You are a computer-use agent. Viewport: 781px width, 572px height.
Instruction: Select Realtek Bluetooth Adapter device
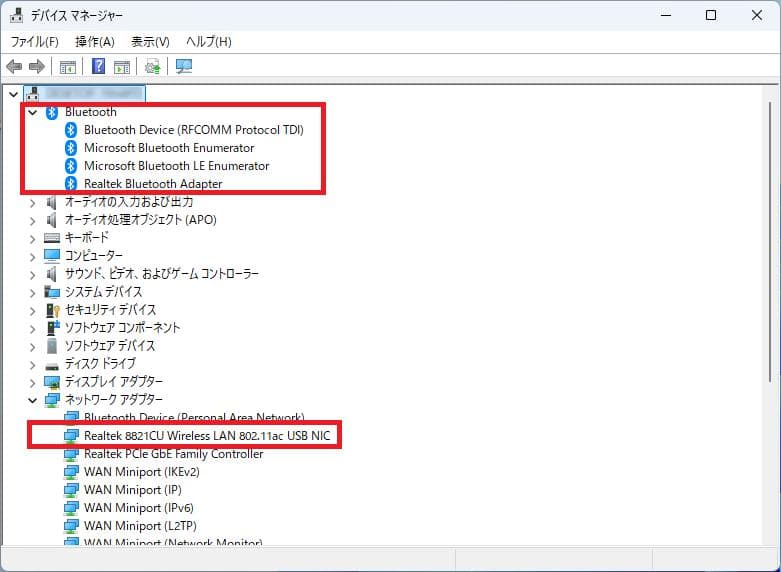point(152,184)
